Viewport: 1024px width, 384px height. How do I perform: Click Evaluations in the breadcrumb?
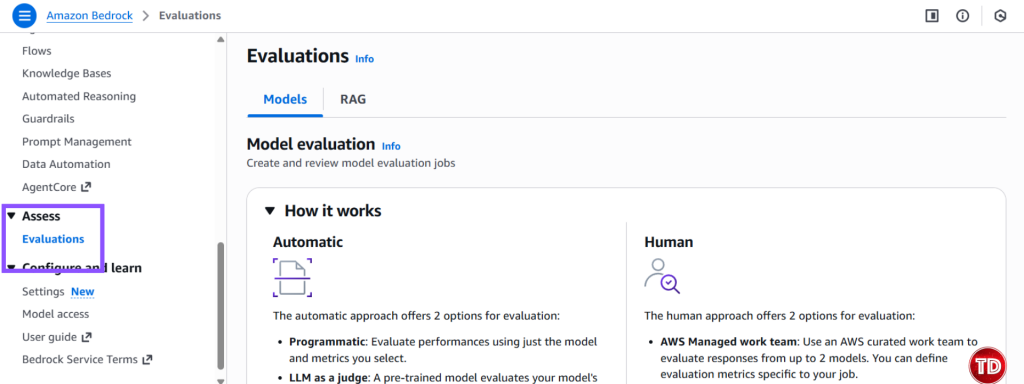pos(190,15)
